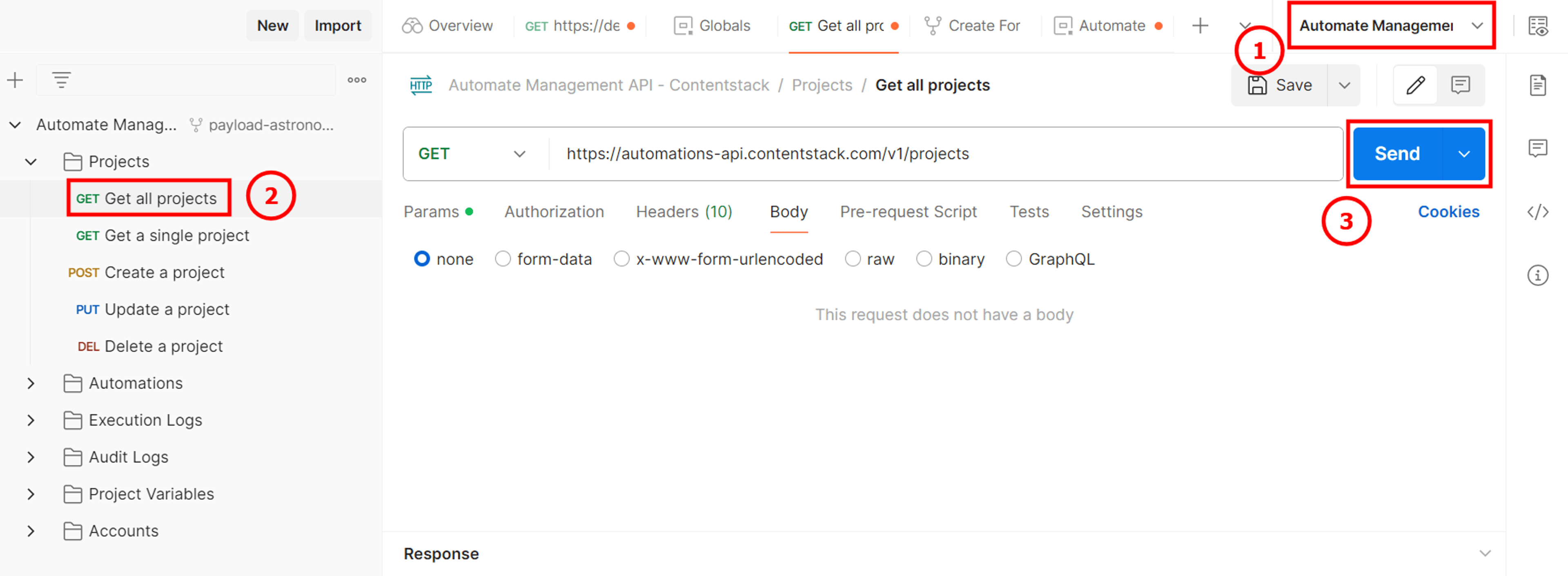Select the x-www-form-urlencoded body option
This screenshot has height=576, width=1568.
(621, 259)
